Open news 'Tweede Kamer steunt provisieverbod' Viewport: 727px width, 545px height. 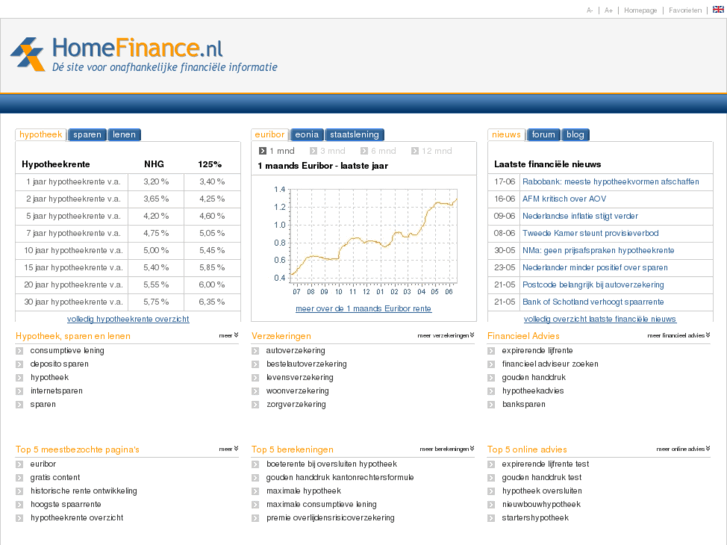pyautogui.click(x=590, y=233)
